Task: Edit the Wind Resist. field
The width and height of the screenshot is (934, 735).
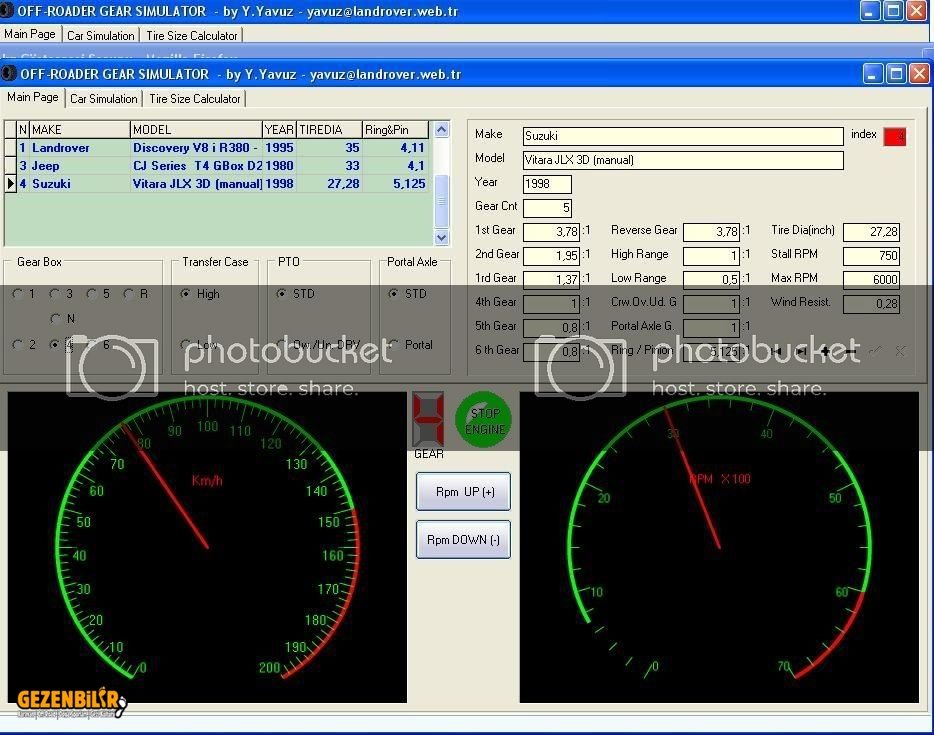Action: click(871, 304)
